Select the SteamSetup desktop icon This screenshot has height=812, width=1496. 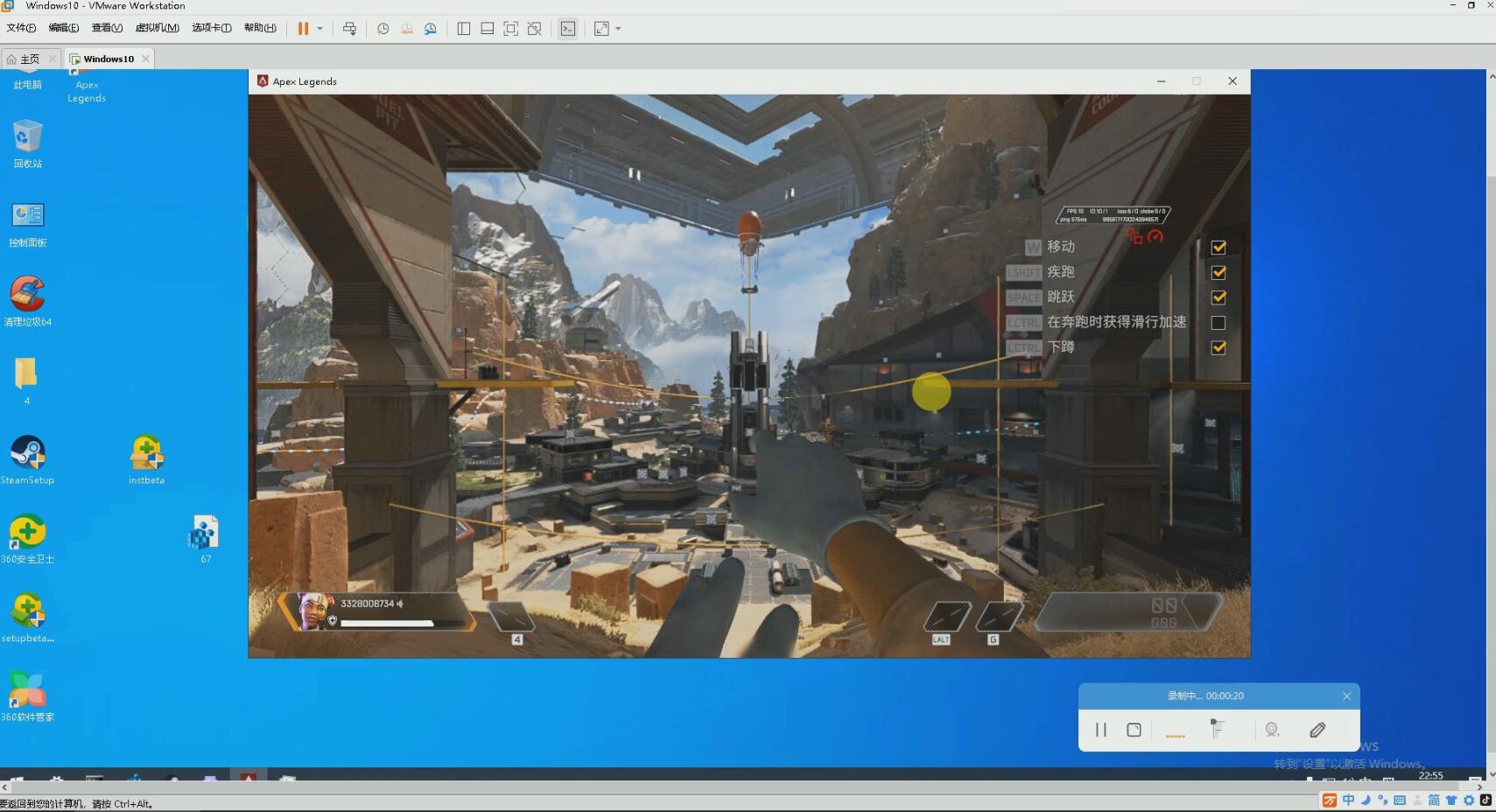[27, 459]
